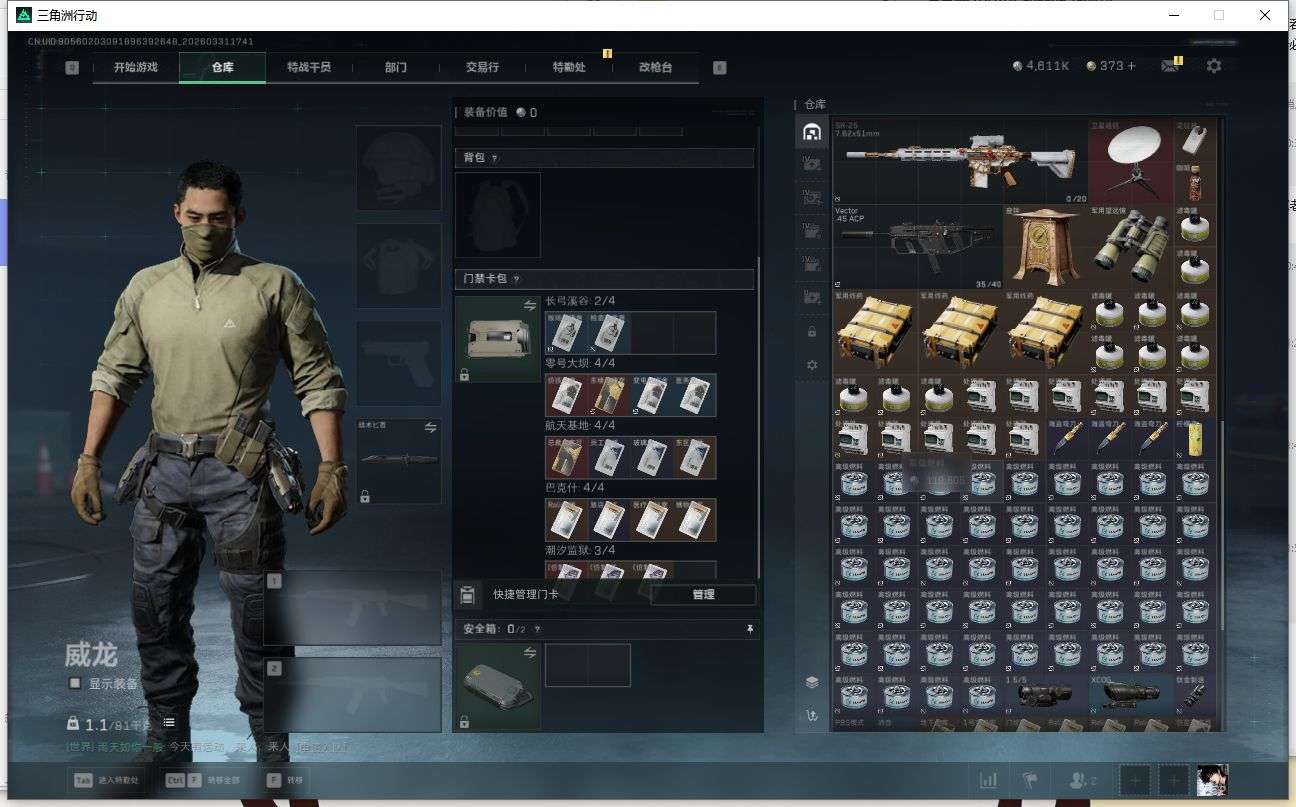Screen dimensions: 1296x807
Task: Click the 转移 button at bottom
Action: point(286,780)
